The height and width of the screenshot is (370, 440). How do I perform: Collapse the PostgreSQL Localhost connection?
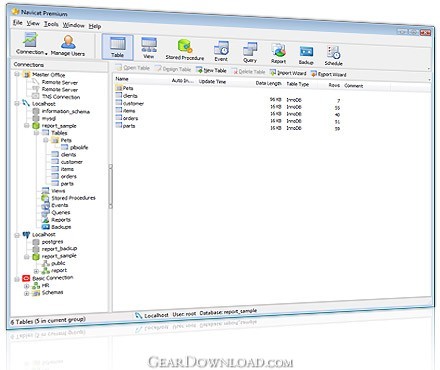pyautogui.click(x=17, y=235)
